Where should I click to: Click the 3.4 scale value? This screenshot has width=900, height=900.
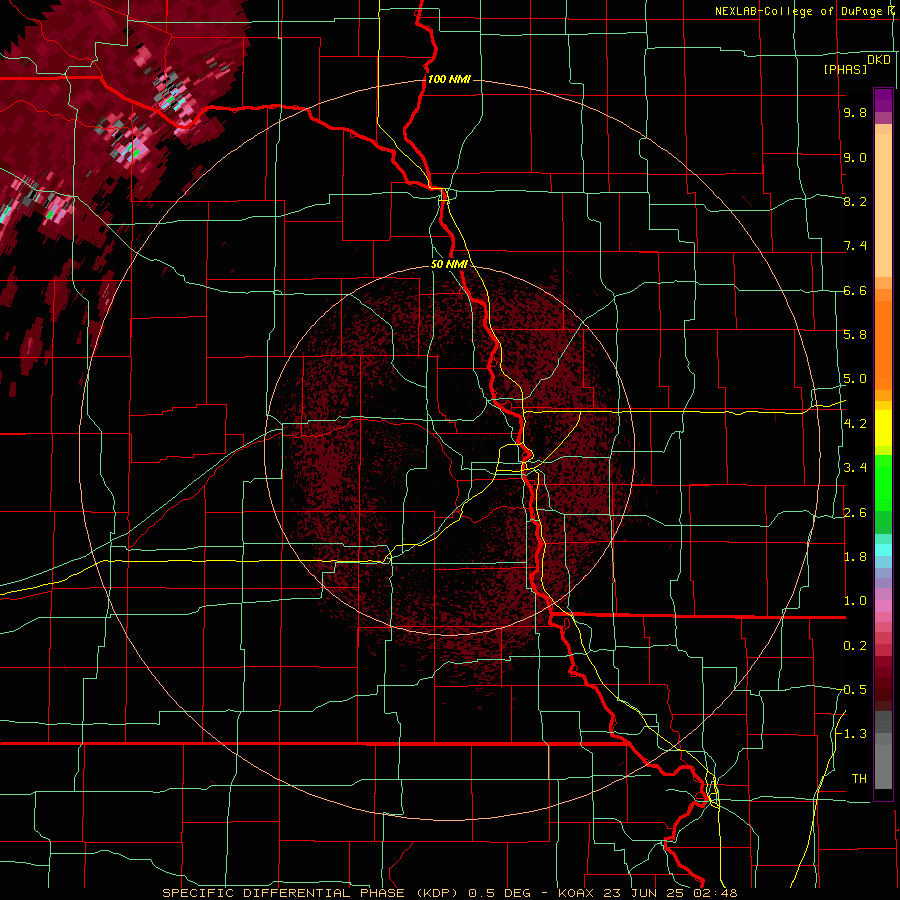point(855,467)
